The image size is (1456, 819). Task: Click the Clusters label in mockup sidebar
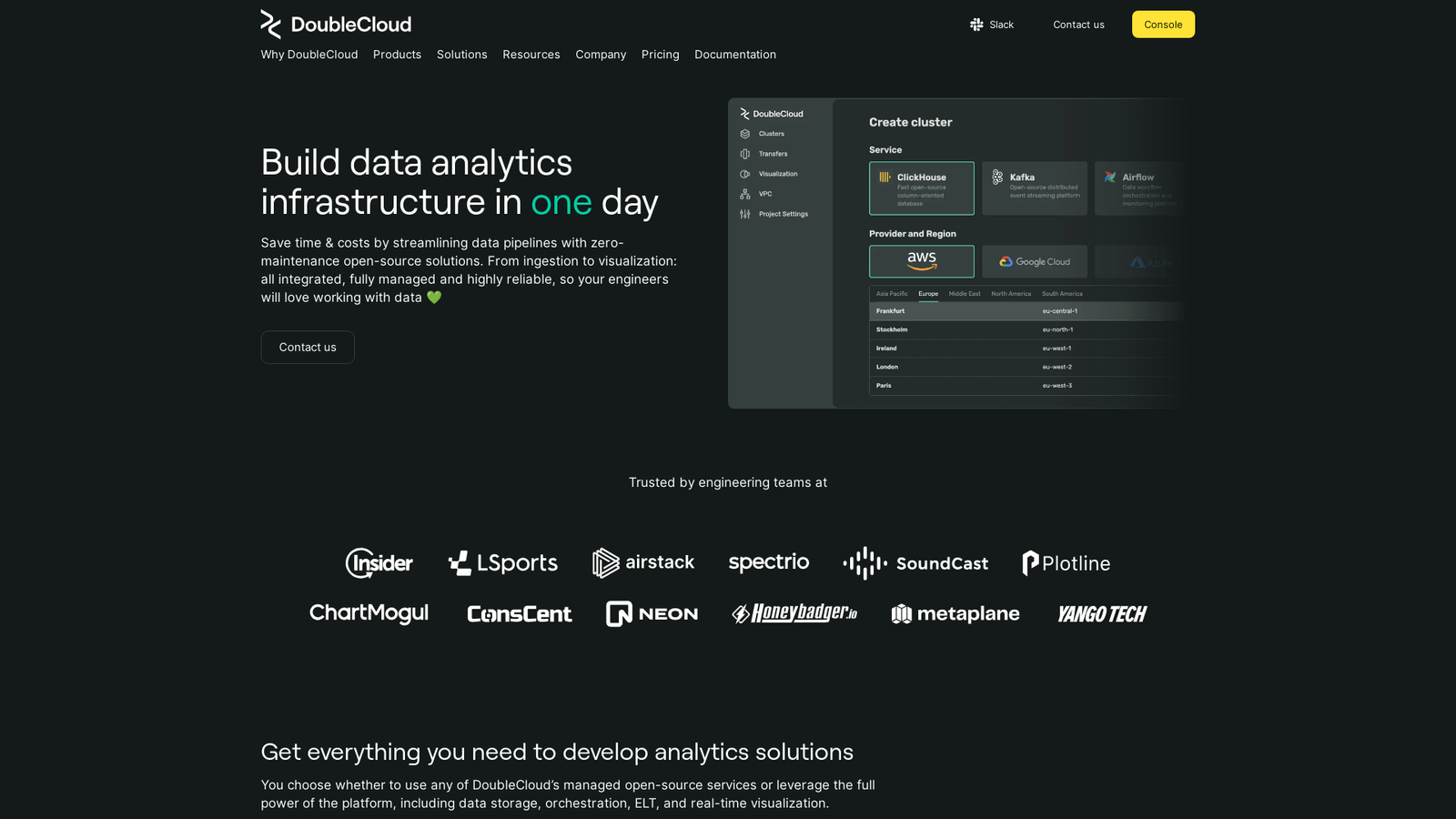pos(772,134)
